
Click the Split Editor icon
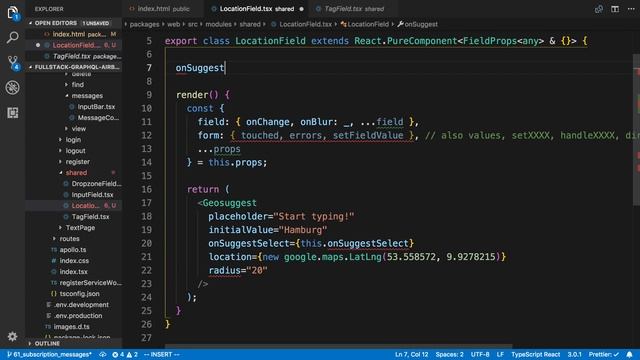click(615, 9)
